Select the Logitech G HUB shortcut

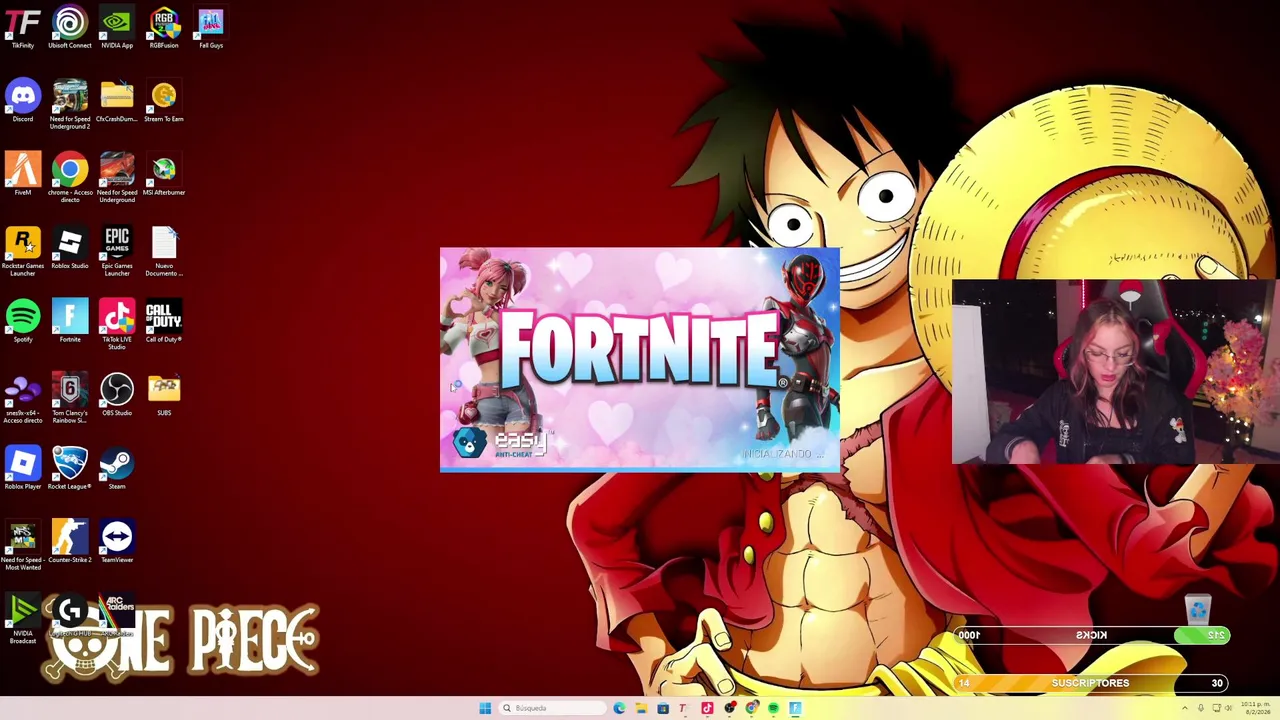70,616
